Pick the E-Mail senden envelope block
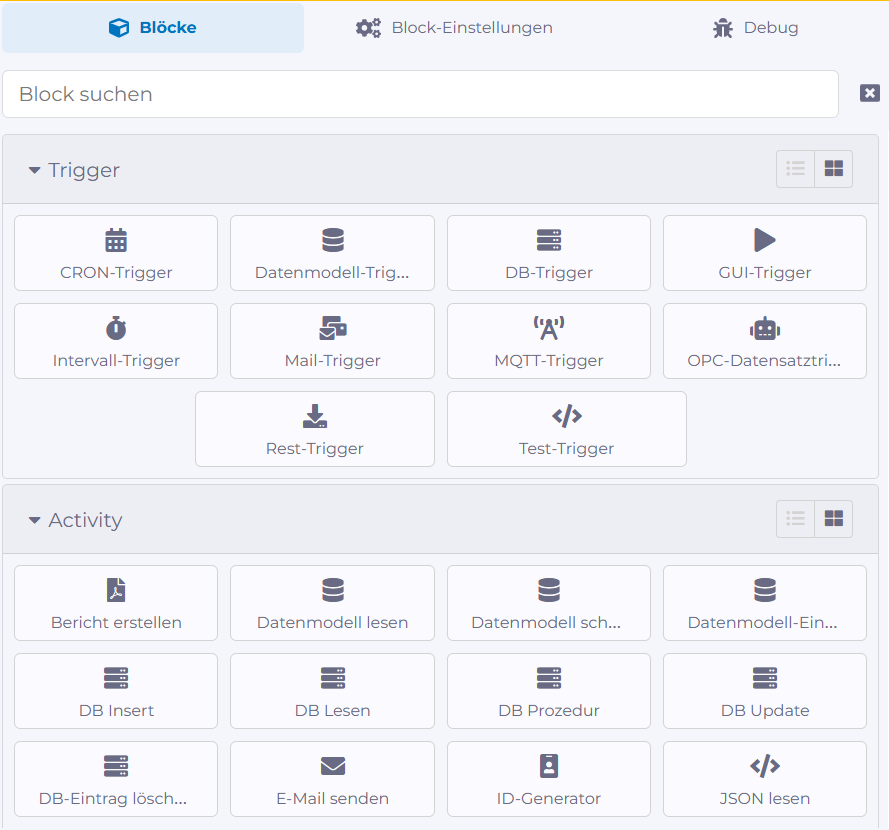Viewport: 889px width, 830px height. pos(332,779)
